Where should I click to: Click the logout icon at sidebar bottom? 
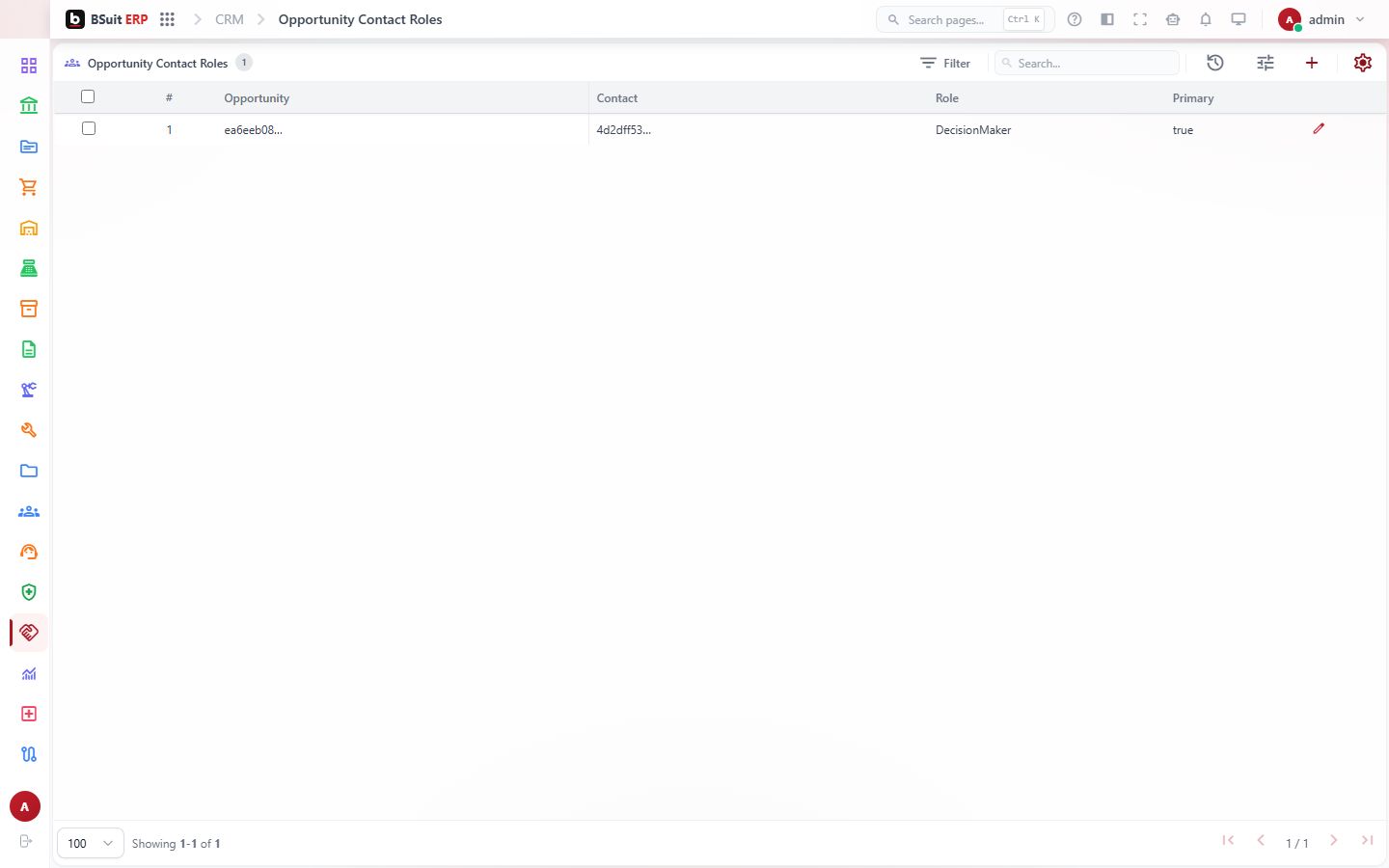click(x=26, y=841)
